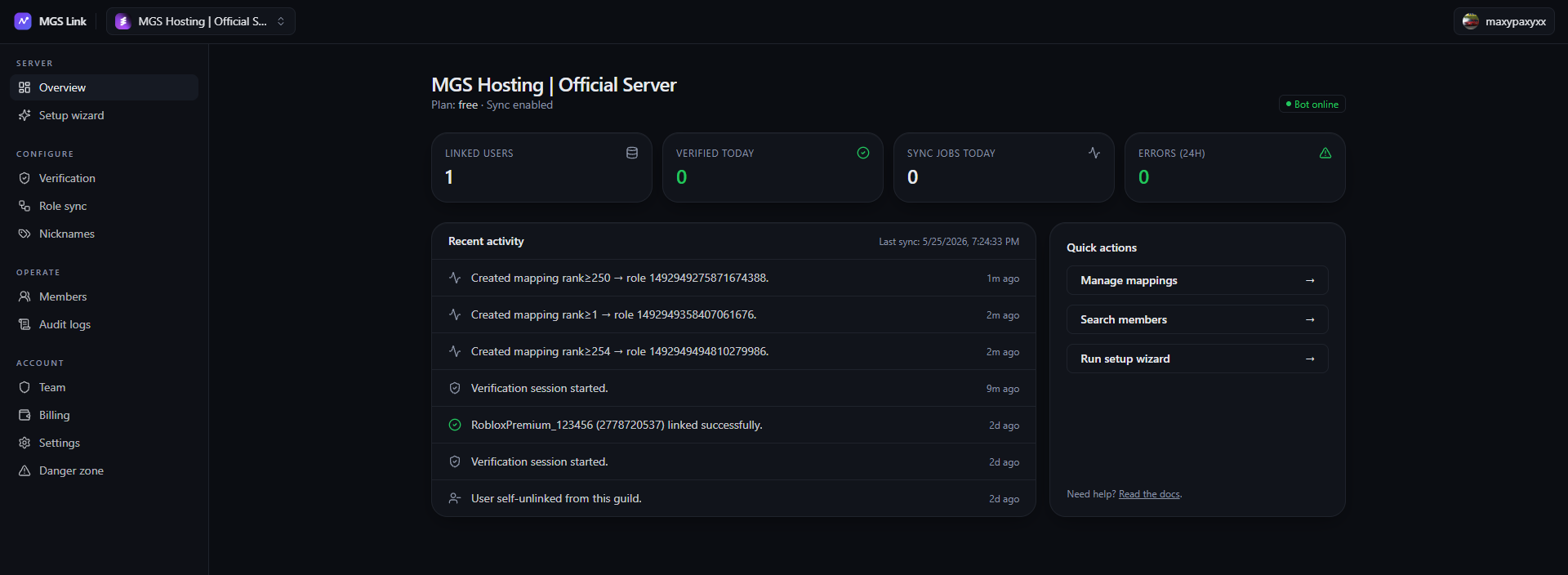Screen dimensions: 1568x575
Task: Open Settings from the sidebar
Action: pos(104,443)
